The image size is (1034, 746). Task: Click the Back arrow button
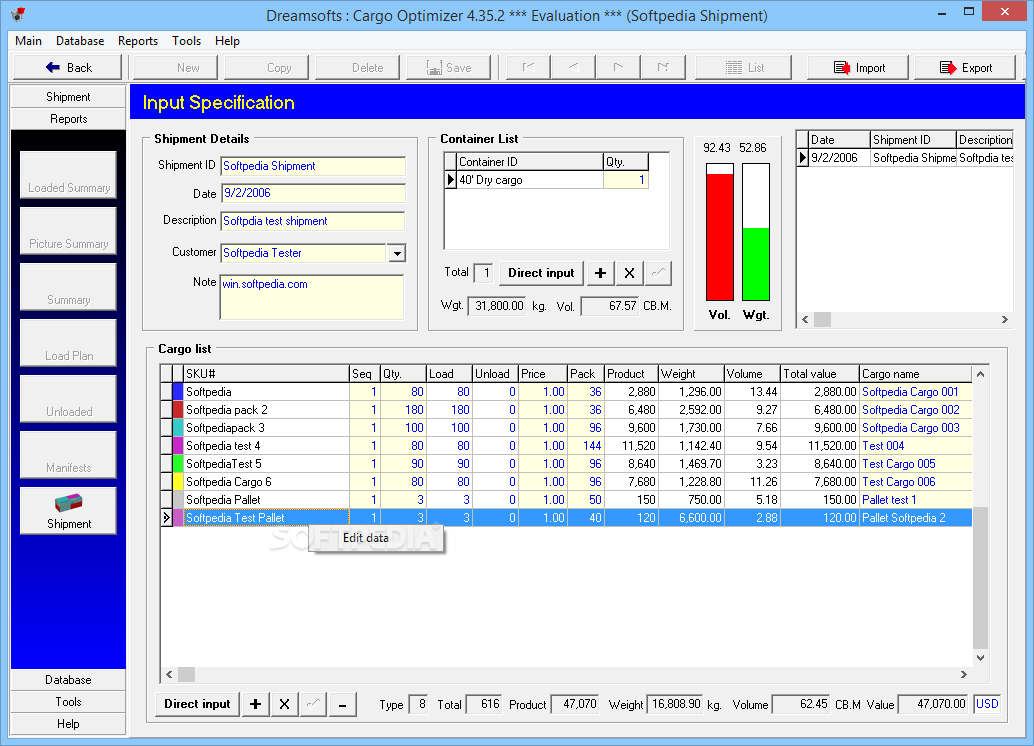68,67
